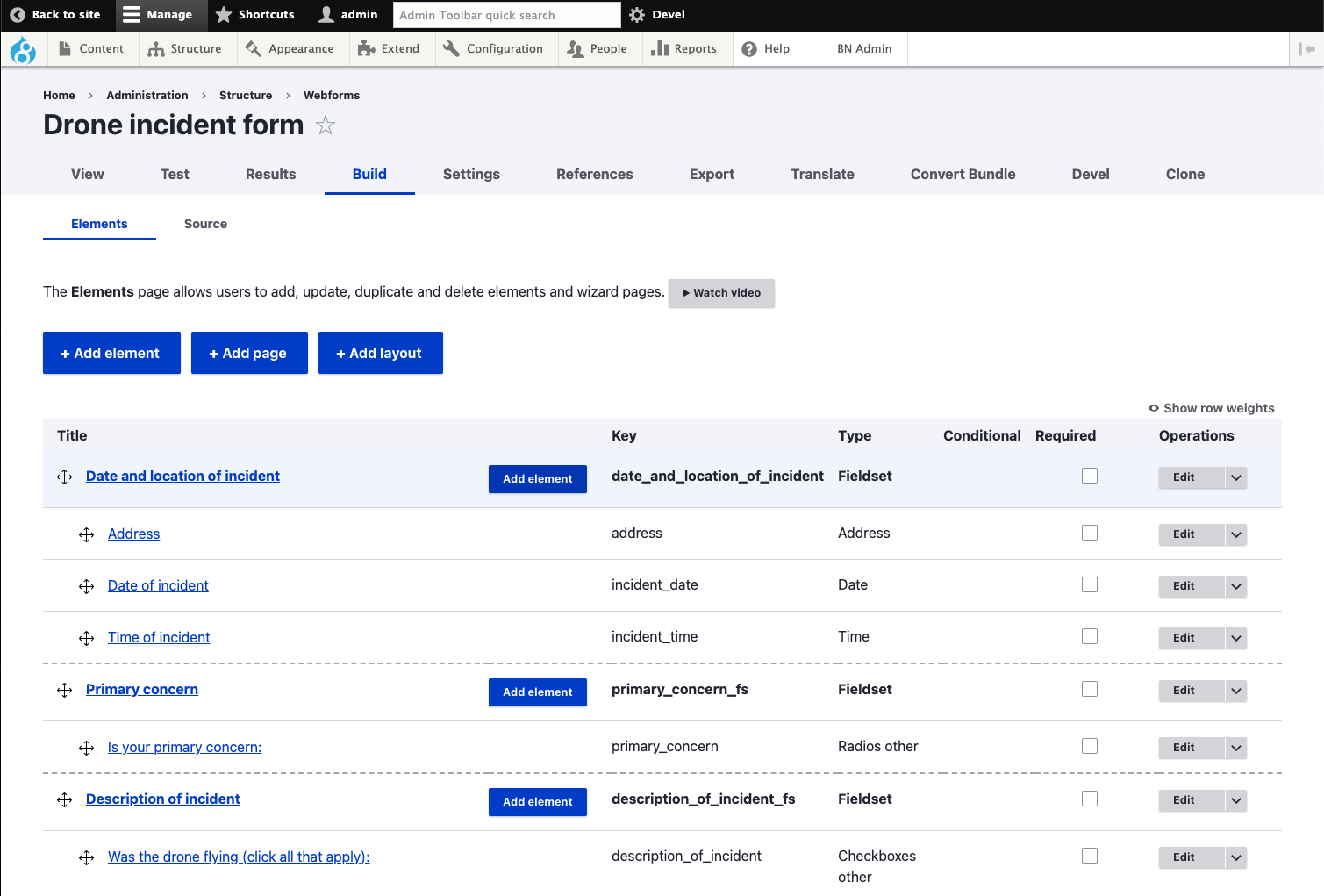Expand the dropdown arrow for Time of incident row
Viewport: 1324px width, 896px height.
[x=1235, y=638]
